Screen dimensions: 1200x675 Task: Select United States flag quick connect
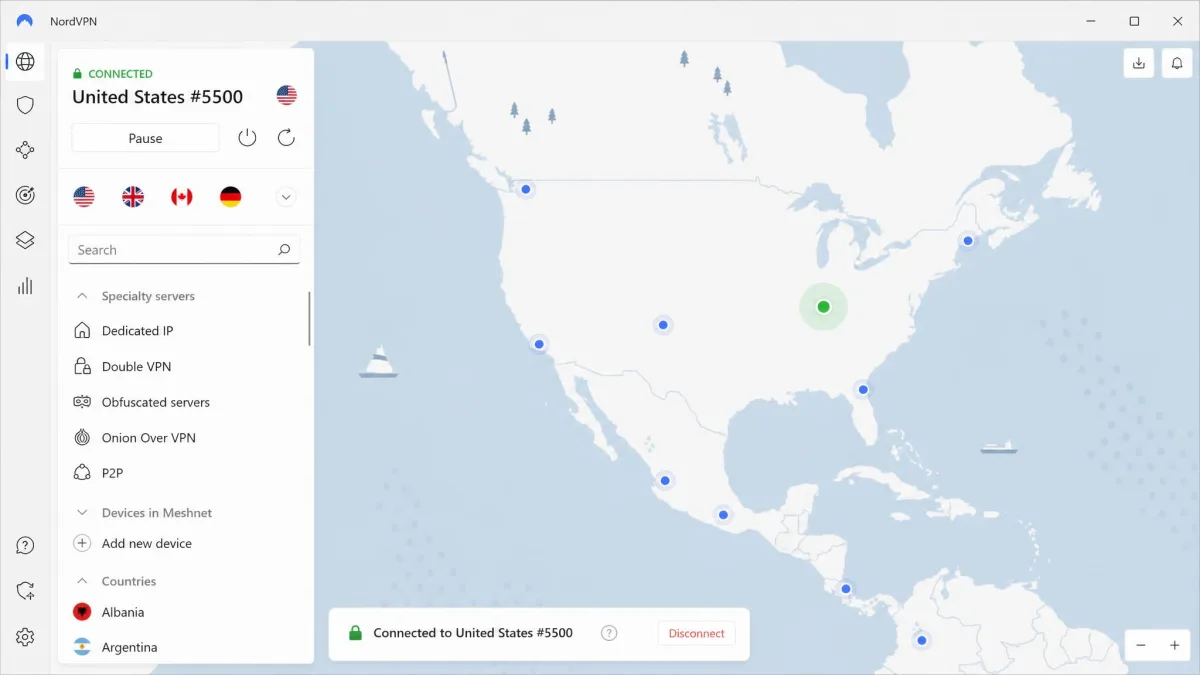84,197
